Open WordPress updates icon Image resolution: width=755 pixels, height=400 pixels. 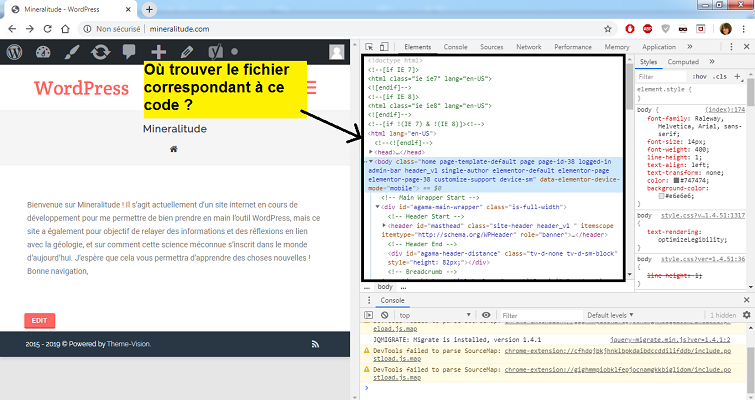coord(100,52)
